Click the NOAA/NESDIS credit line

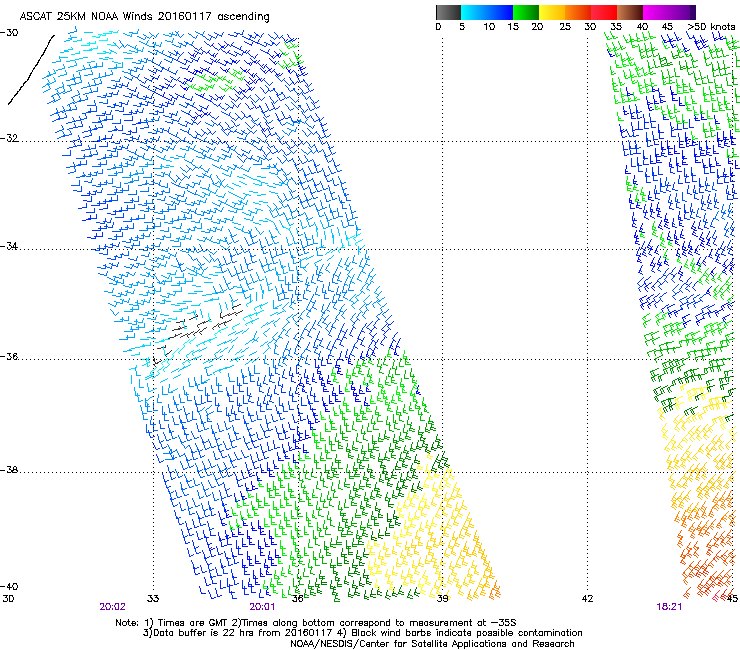coord(432,644)
